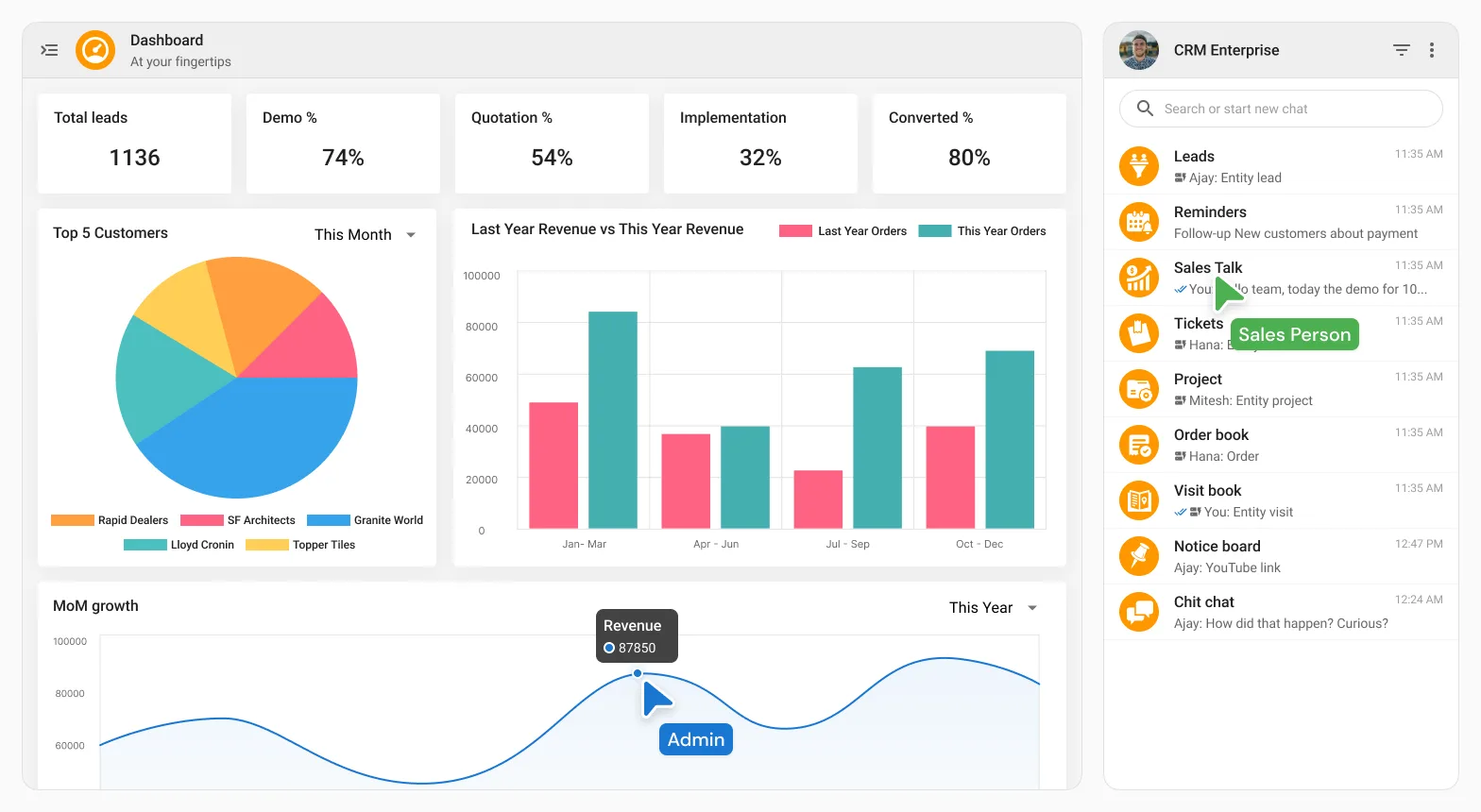Open the Notice board pin icon

[1139, 556]
